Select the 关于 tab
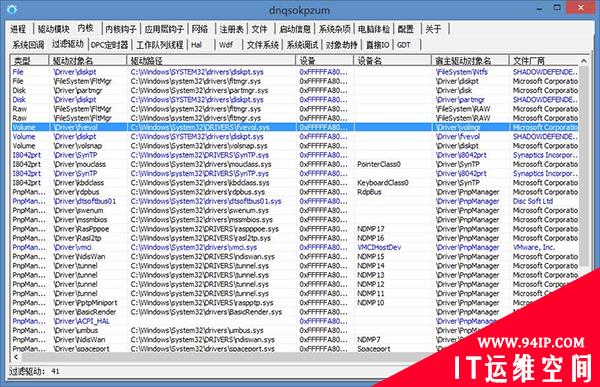The width and height of the screenshot is (600, 387). (433, 29)
